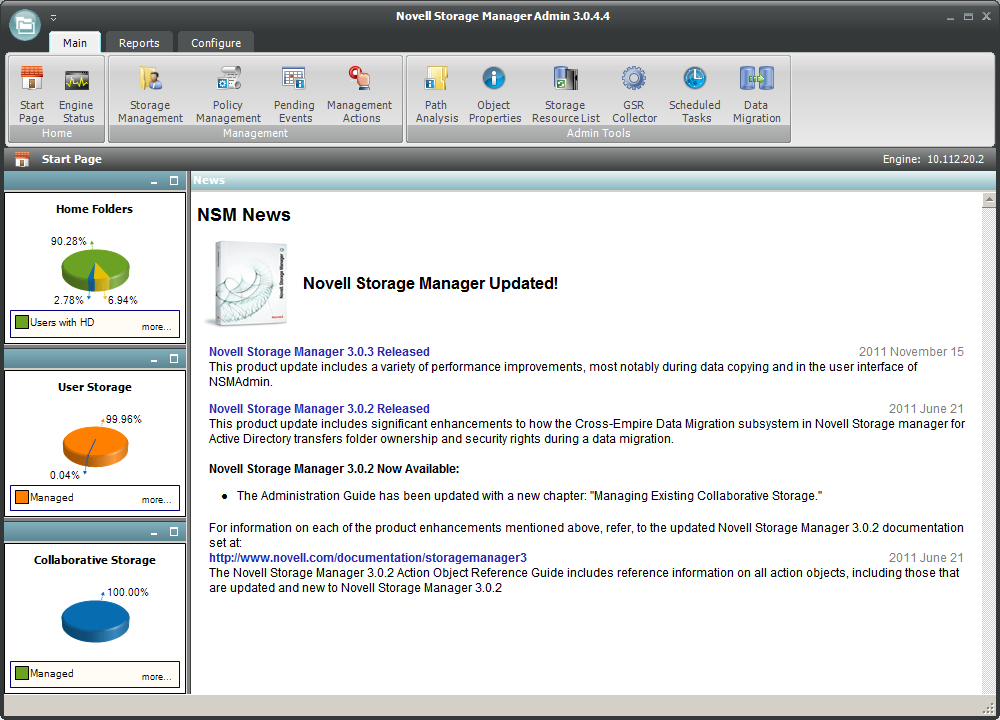The width and height of the screenshot is (1000, 720).
Task: Open Management Actions
Action: click(360, 94)
